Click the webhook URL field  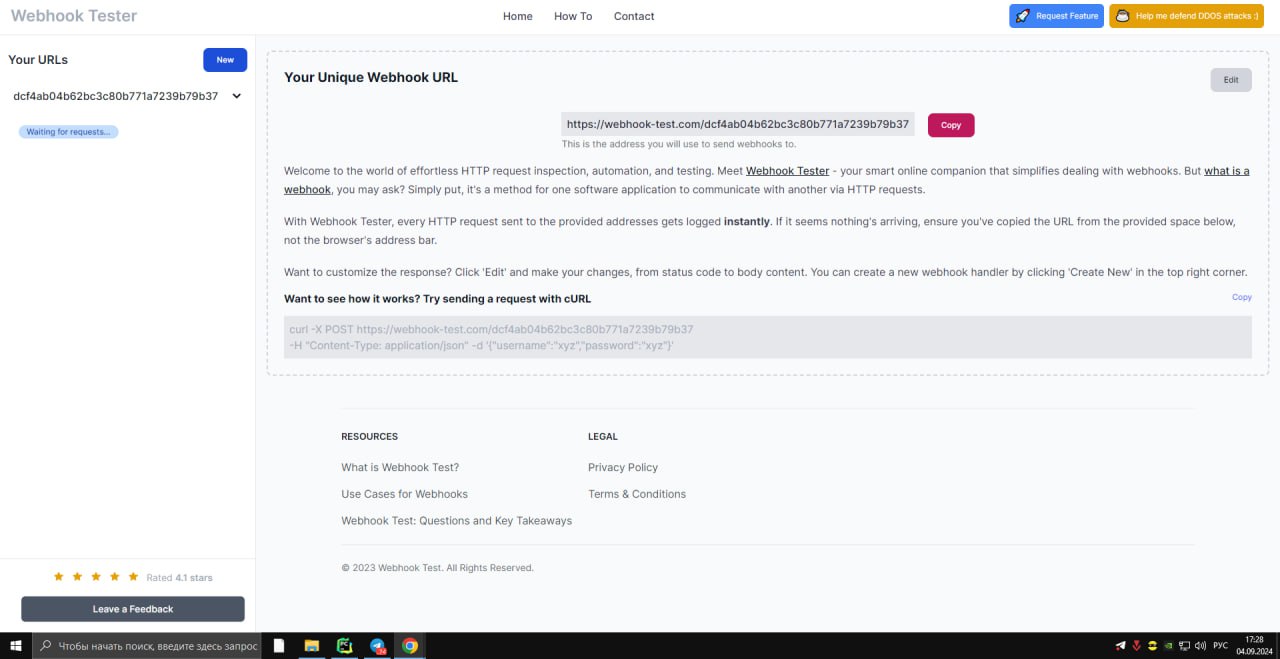[x=738, y=124]
